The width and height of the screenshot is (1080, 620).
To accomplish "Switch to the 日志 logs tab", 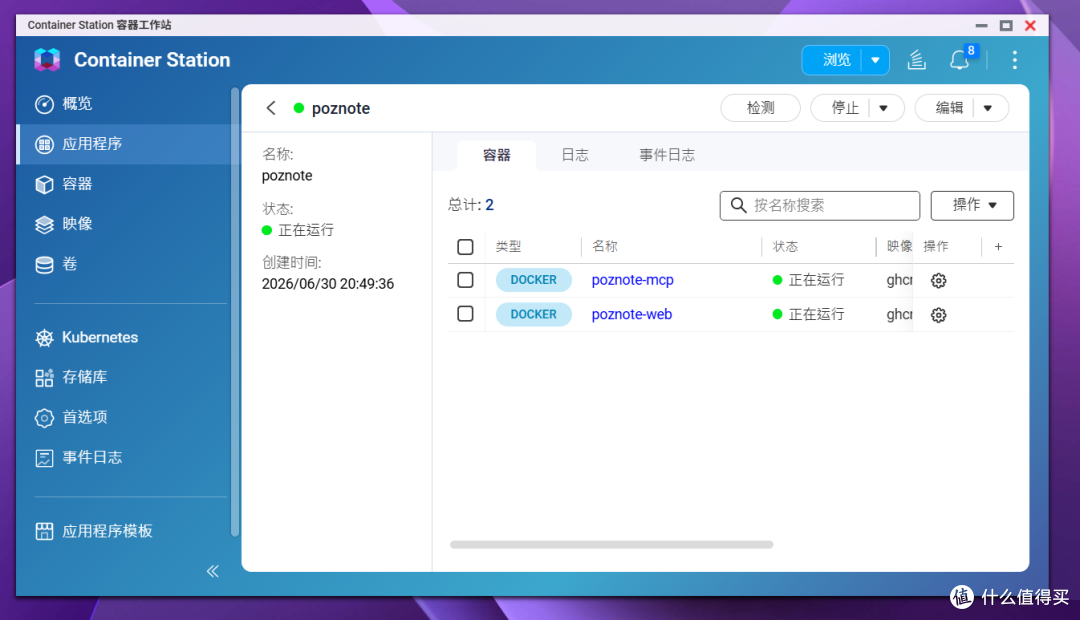I will 574,155.
